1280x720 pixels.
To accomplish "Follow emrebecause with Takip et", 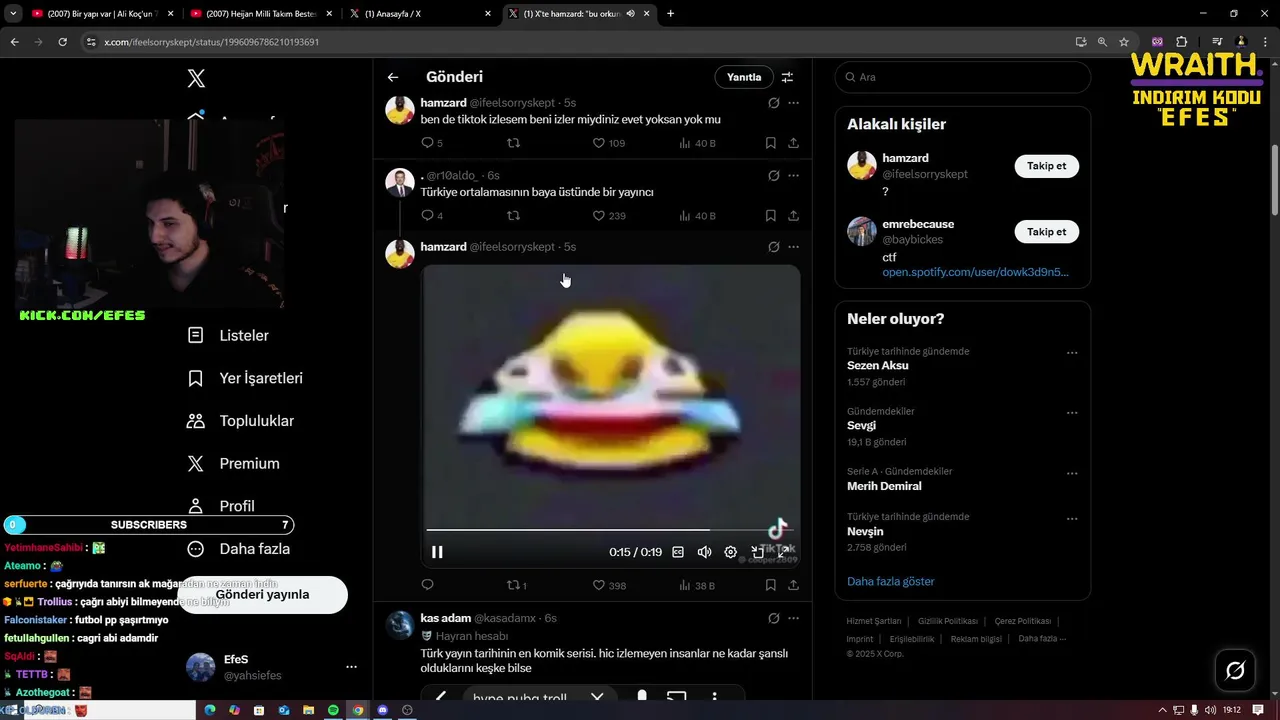I will pos(1046,231).
